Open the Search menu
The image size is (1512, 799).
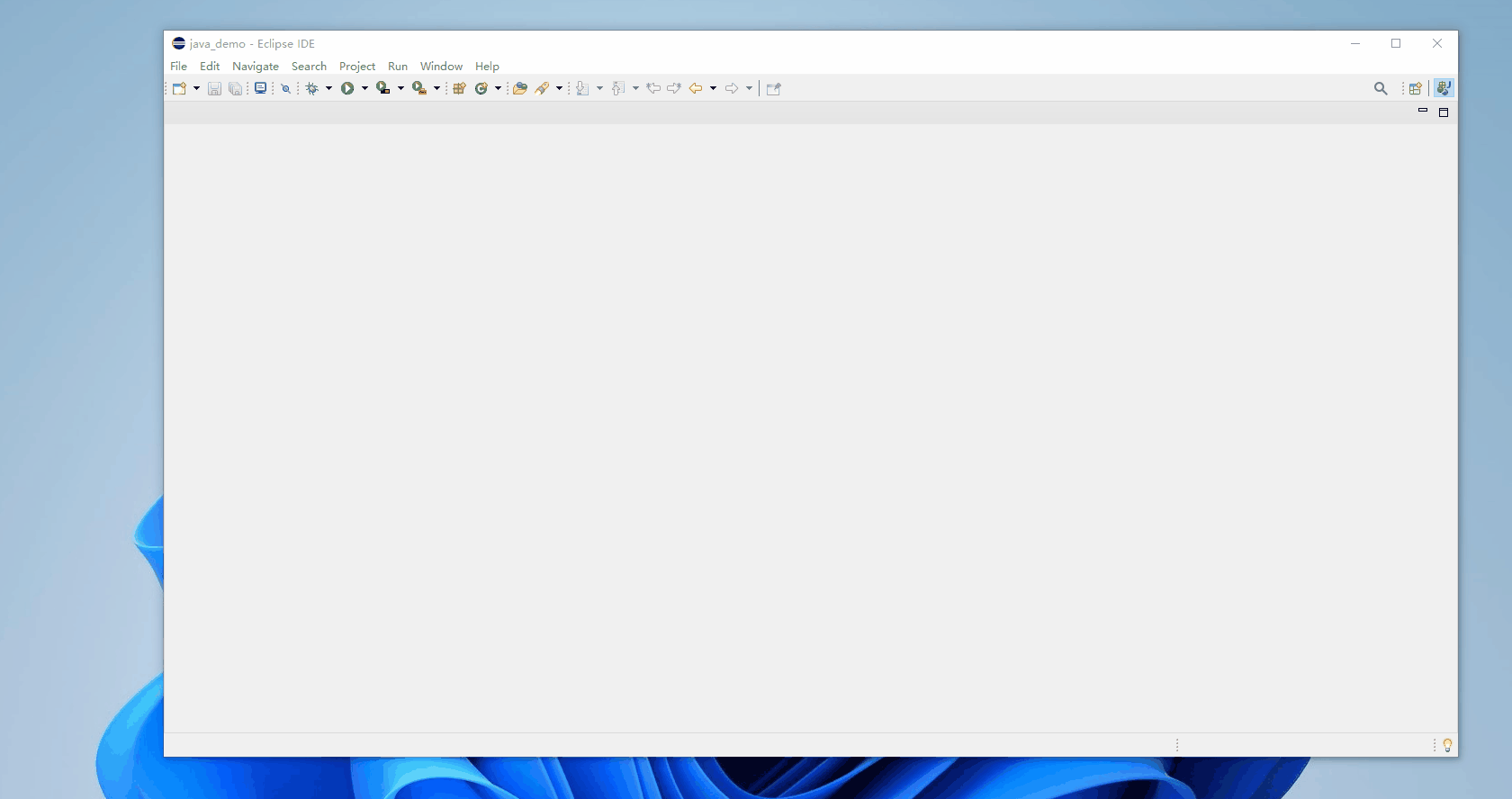tap(309, 67)
